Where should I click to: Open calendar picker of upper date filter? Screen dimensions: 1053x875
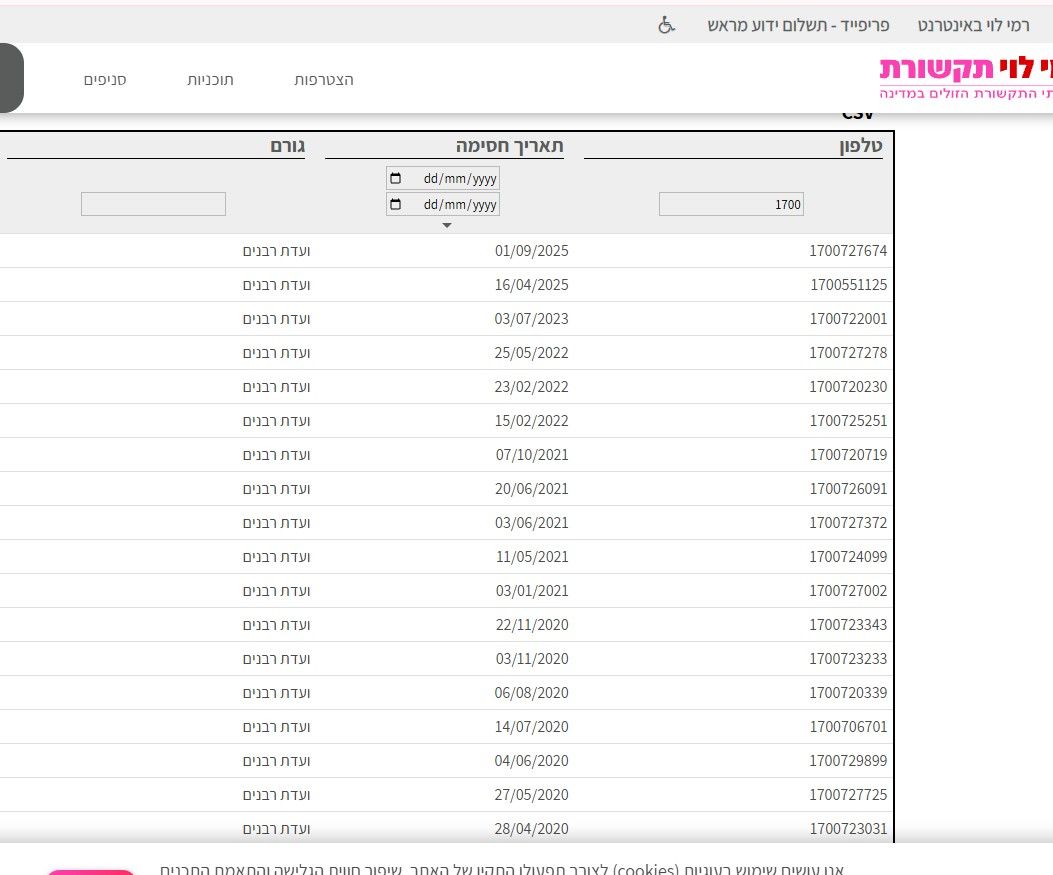(396, 178)
